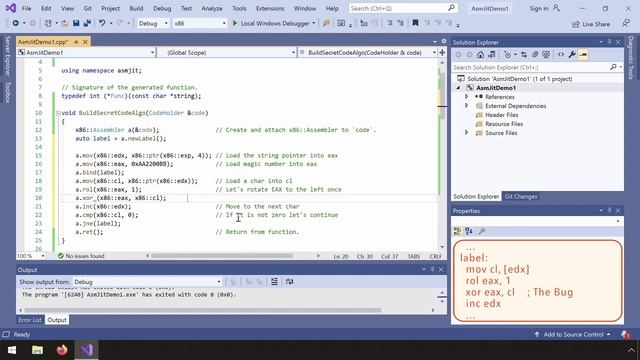
Task: Click the Navigate Backward toolbar icon
Action: [x=16, y=23]
